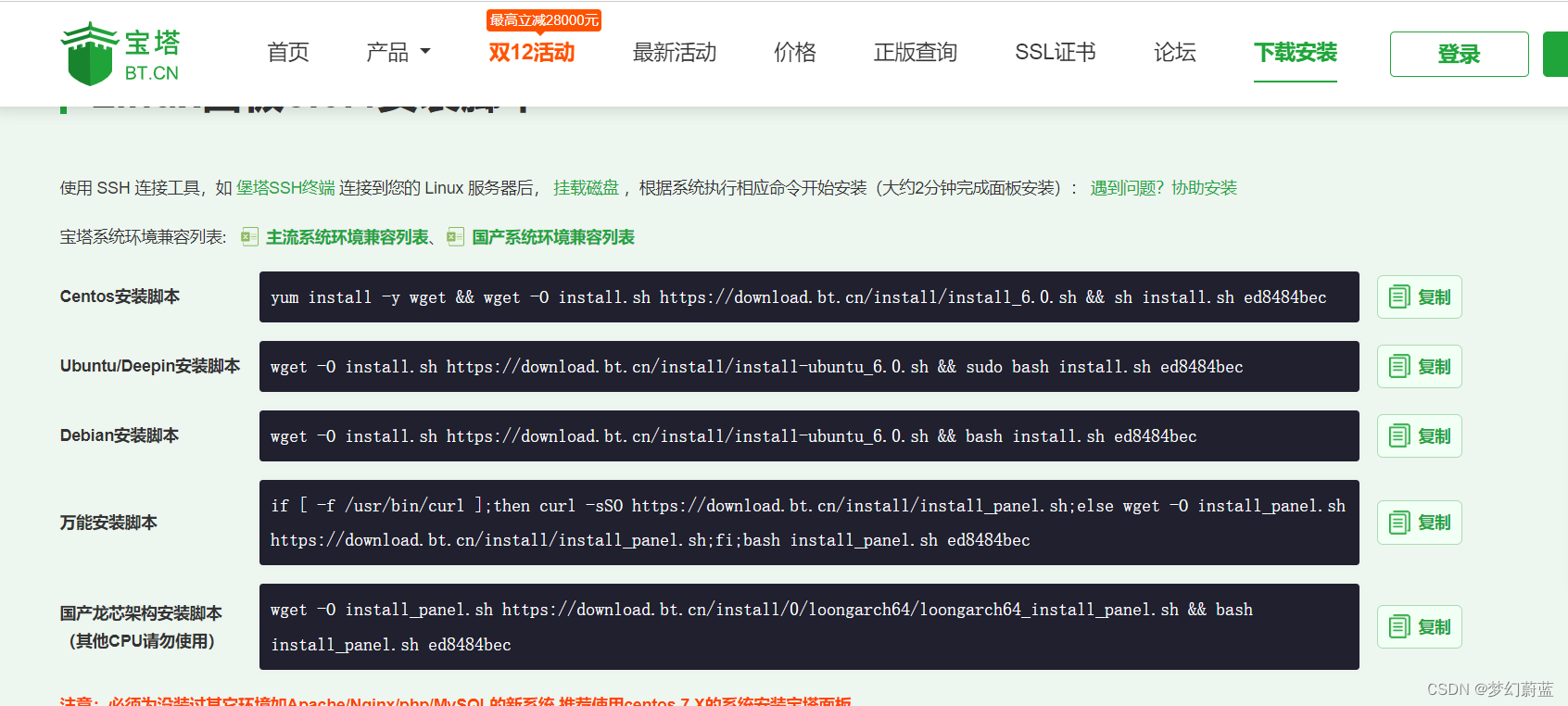
Task: Expand the 产品 products dropdown
Action: (x=398, y=53)
